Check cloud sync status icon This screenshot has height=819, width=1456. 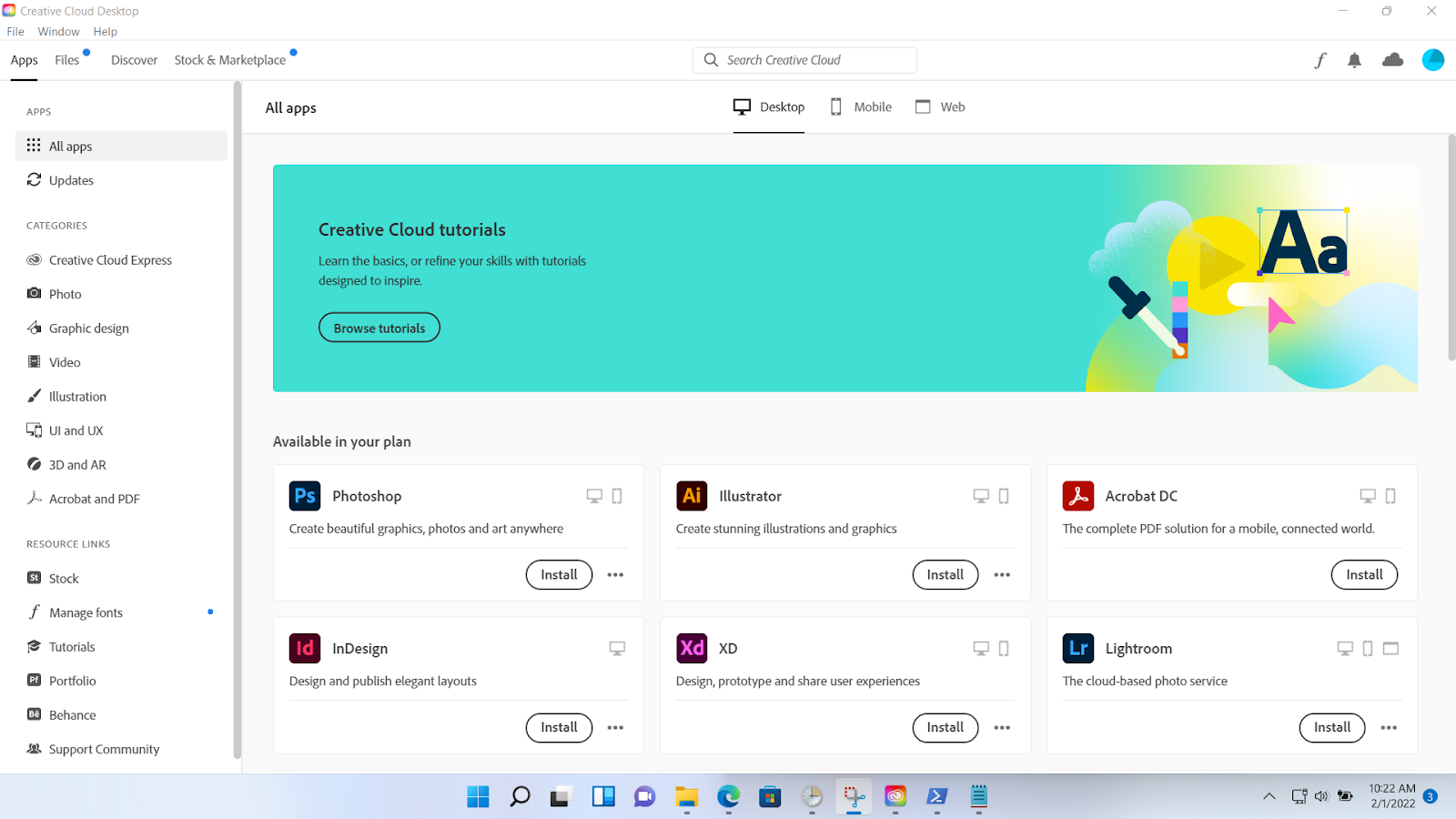1392,60
